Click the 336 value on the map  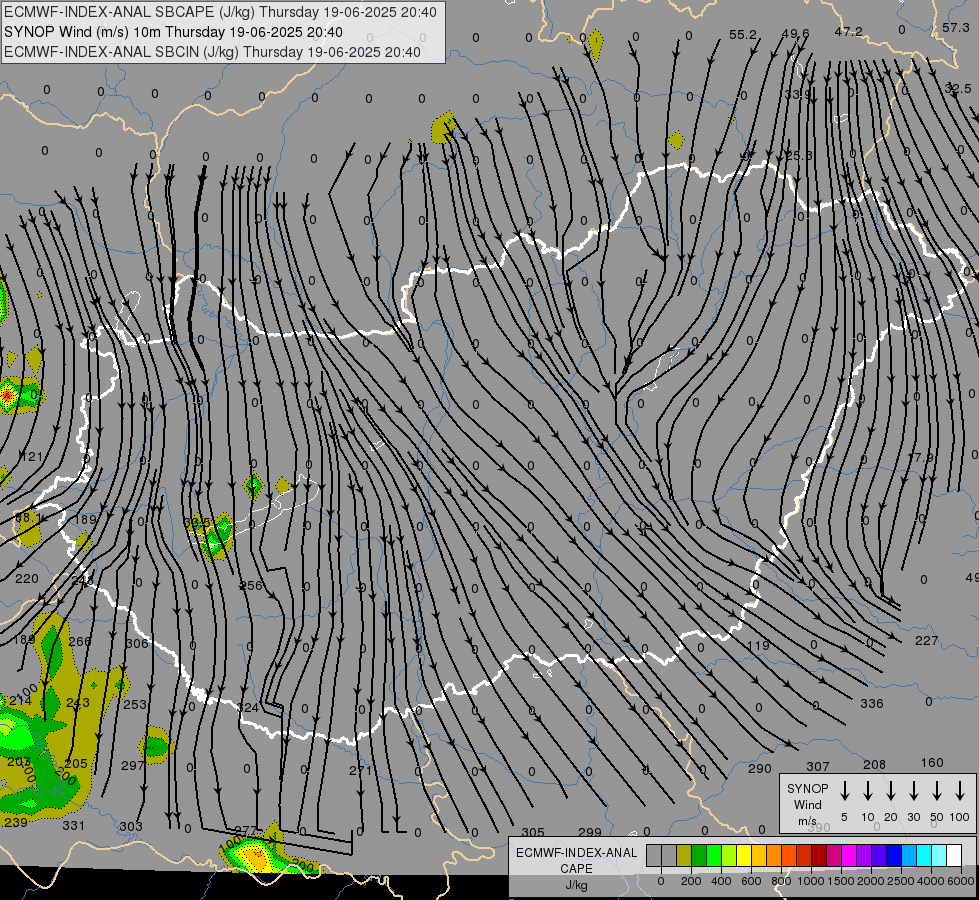[872, 703]
